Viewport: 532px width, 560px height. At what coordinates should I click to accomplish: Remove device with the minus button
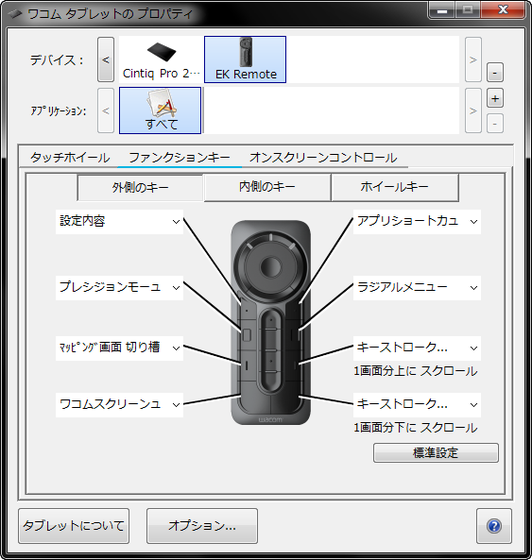(495, 72)
